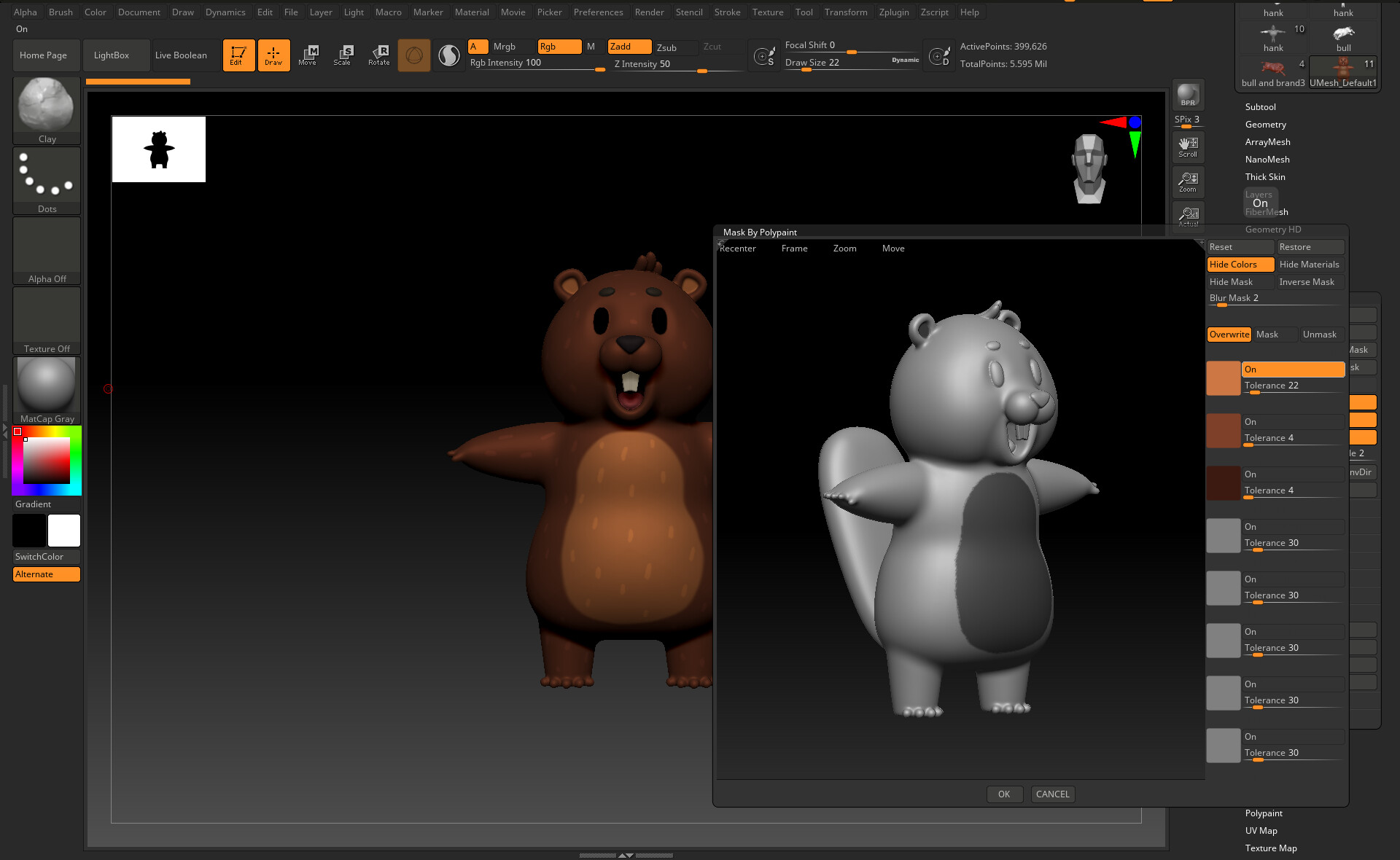
Task: Expand the Texture Map section
Action: tap(1271, 848)
